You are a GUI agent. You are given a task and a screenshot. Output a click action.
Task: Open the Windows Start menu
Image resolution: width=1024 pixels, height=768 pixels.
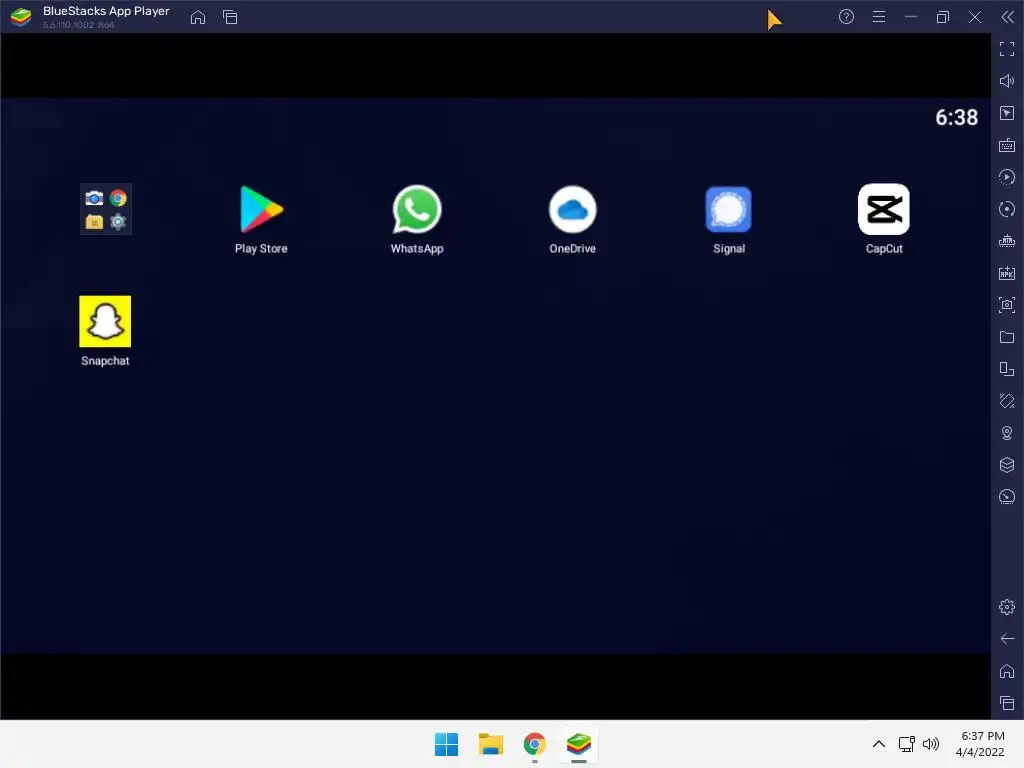[x=446, y=744]
